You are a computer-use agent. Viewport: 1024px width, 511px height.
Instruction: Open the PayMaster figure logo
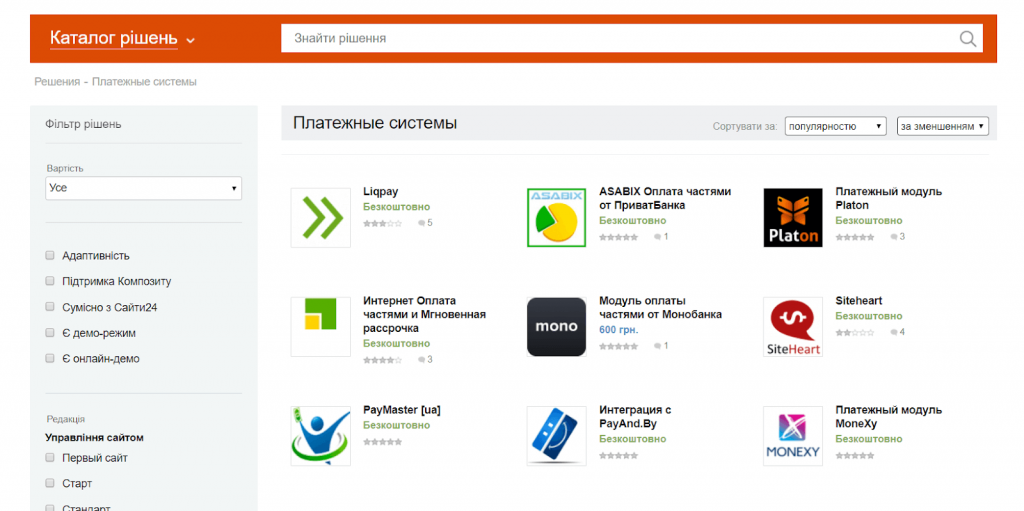coord(321,436)
